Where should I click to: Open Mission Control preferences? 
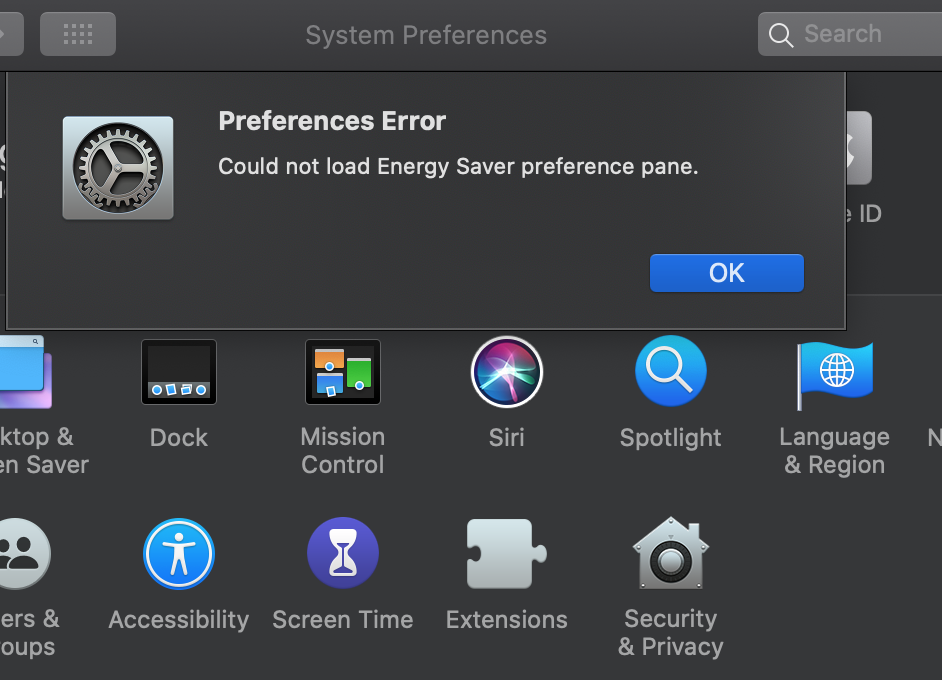pos(342,372)
